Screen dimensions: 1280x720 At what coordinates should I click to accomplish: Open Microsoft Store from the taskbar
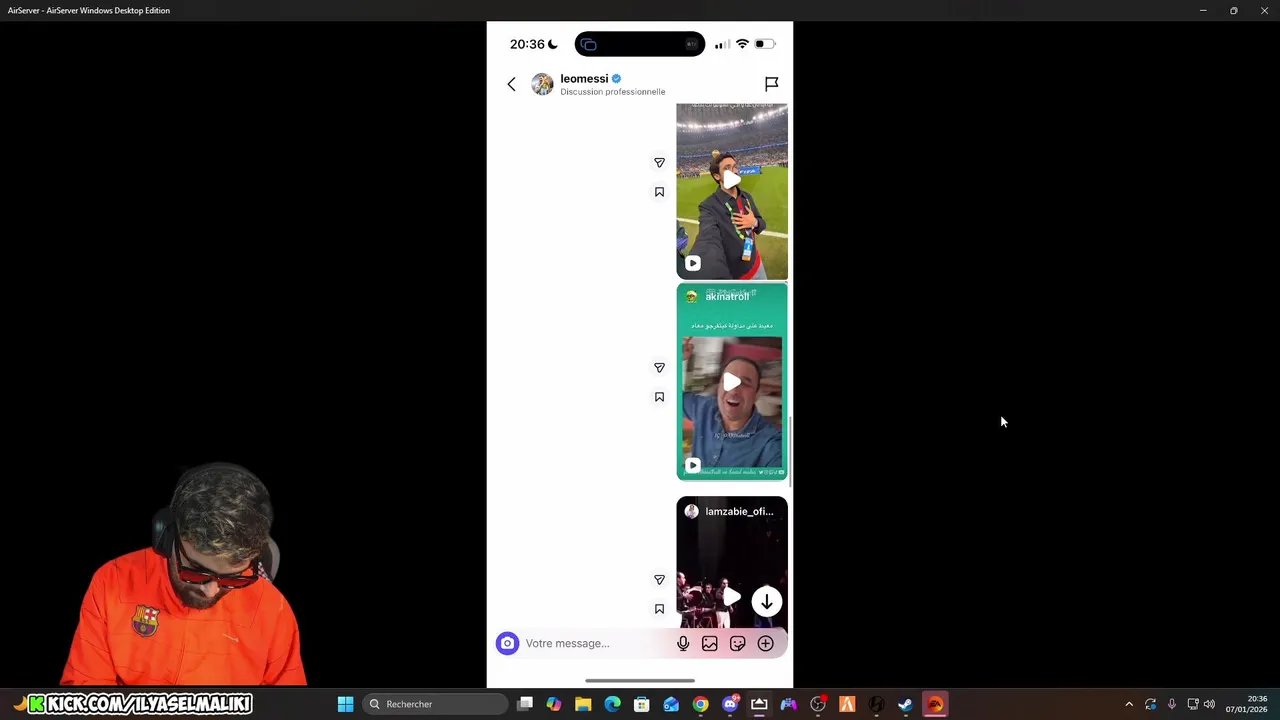pos(642,704)
